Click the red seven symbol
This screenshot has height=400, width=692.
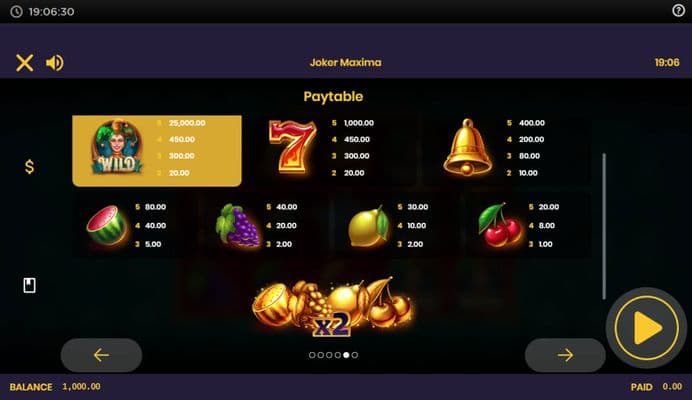pyautogui.click(x=292, y=147)
